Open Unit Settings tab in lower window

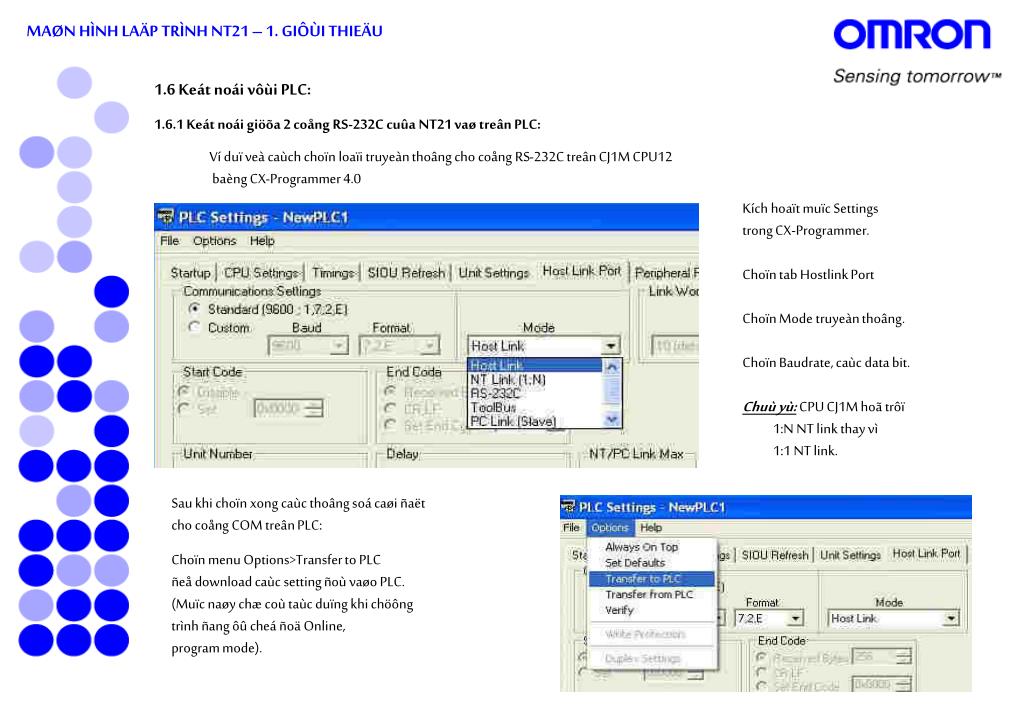[x=850, y=555]
